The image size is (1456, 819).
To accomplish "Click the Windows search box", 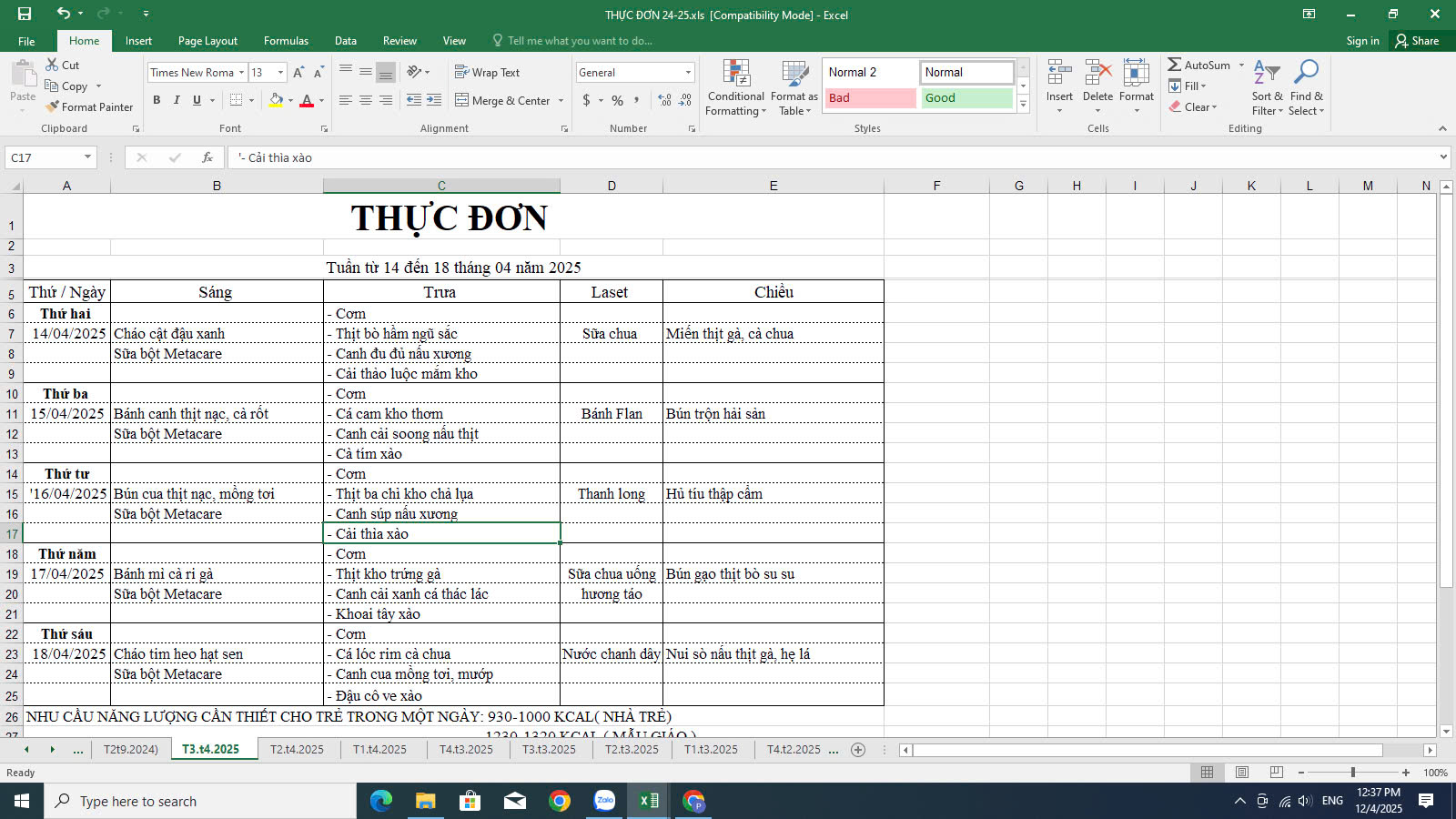I will click(x=200, y=801).
